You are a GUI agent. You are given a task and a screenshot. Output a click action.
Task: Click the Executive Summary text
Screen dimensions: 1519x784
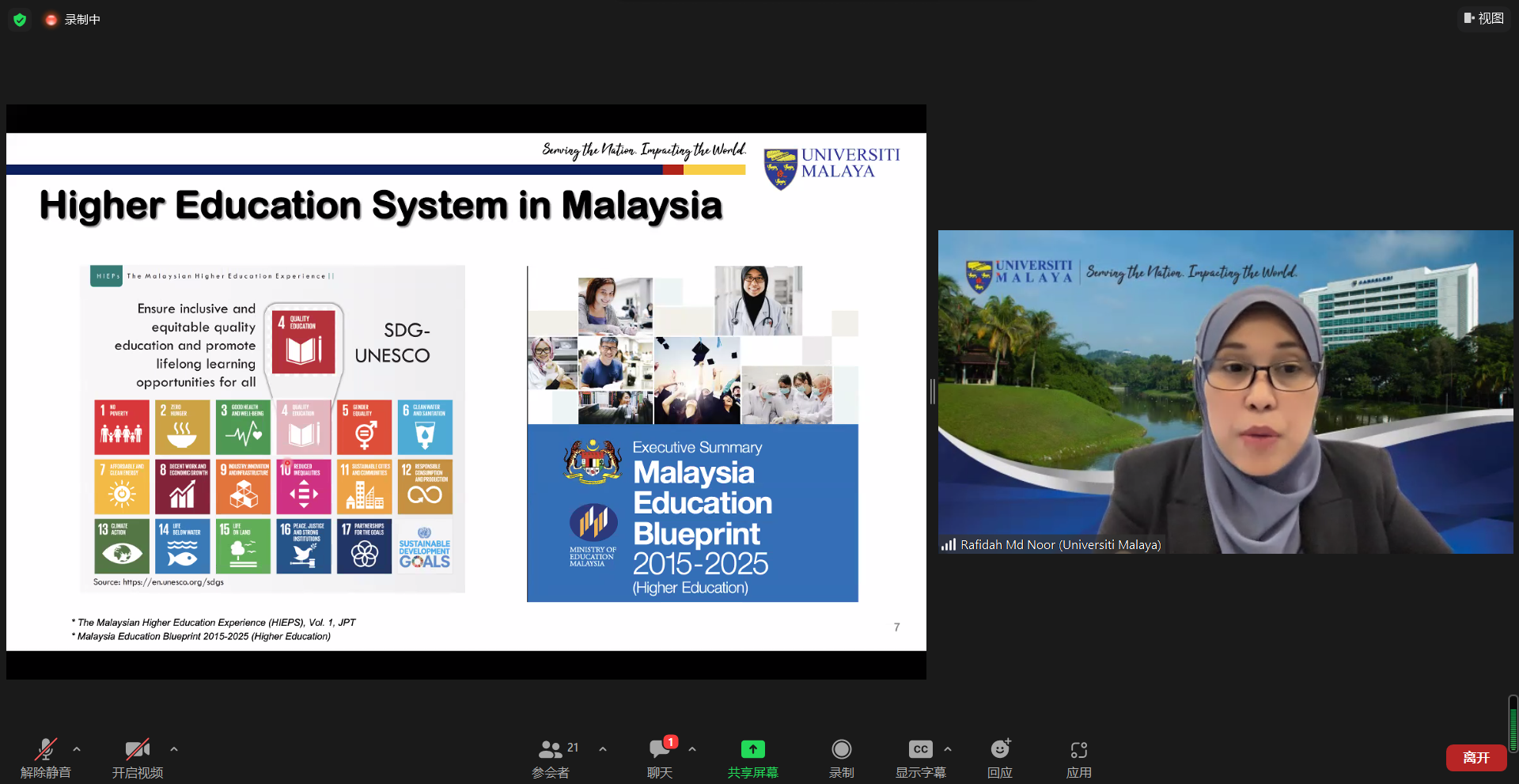pyautogui.click(x=697, y=447)
